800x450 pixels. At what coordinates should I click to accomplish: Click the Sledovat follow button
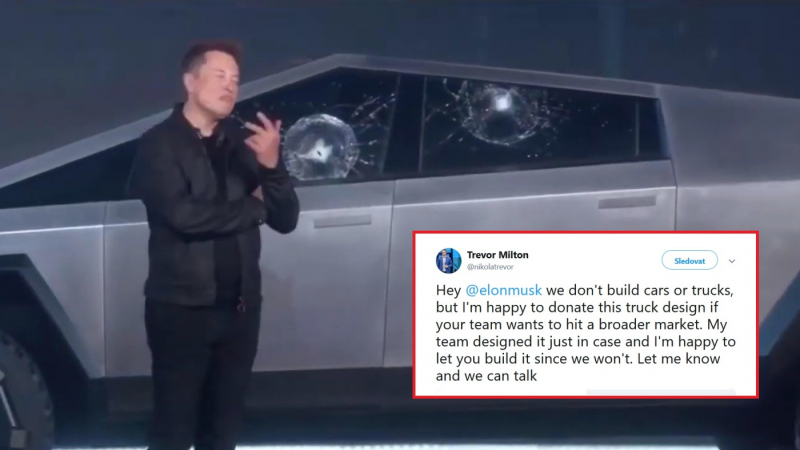tap(689, 261)
